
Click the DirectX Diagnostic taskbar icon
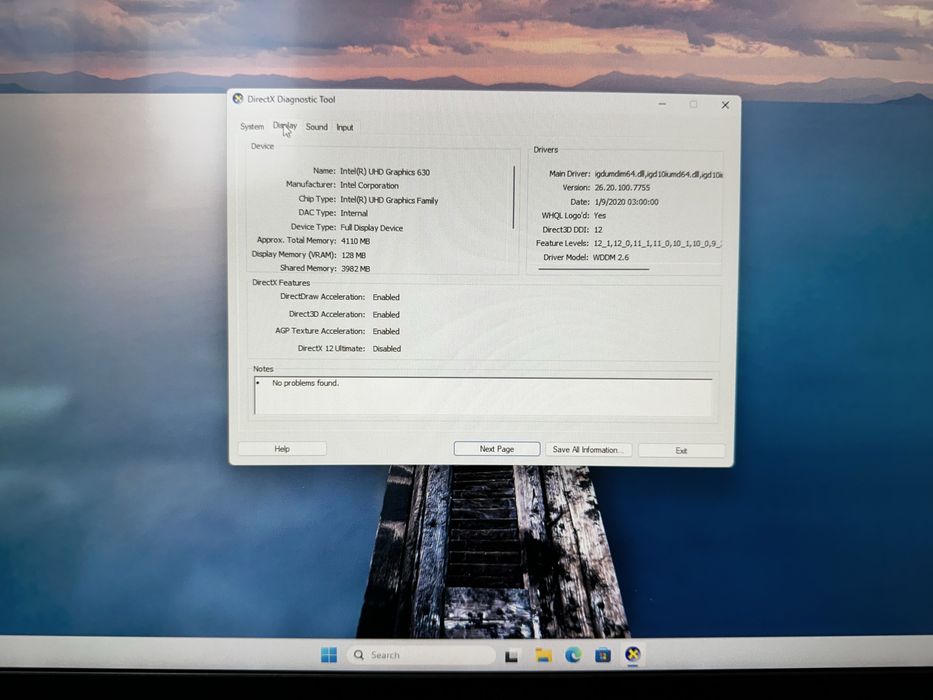[x=633, y=655]
